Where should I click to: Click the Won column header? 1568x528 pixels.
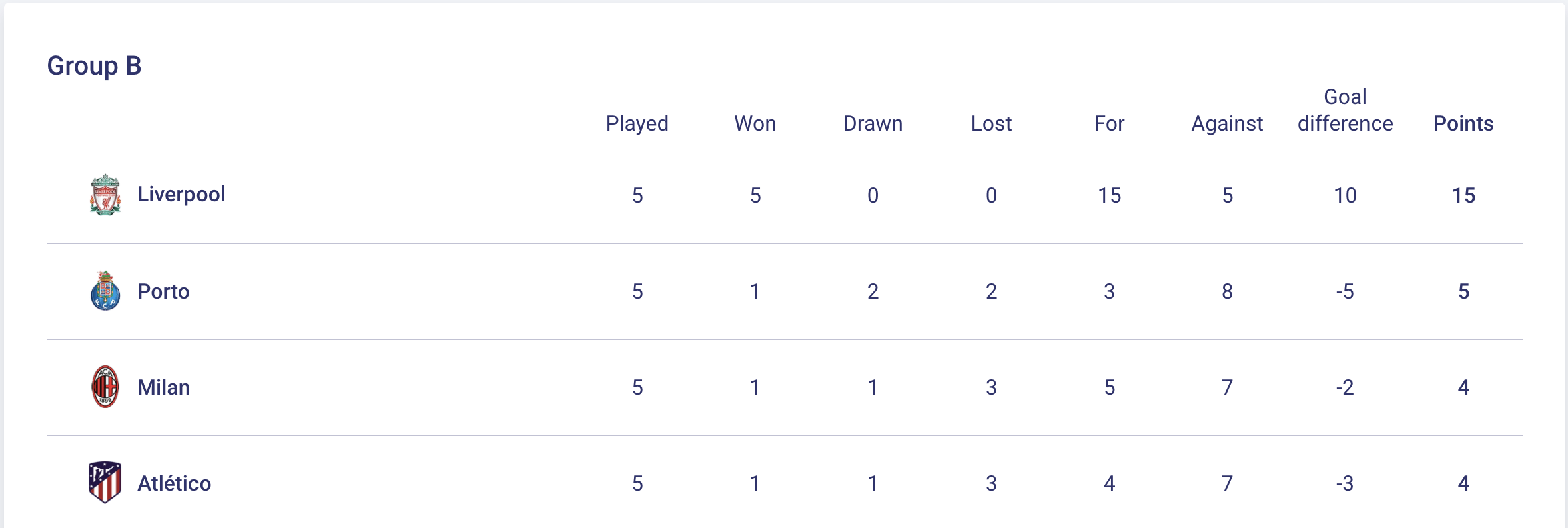click(x=755, y=123)
